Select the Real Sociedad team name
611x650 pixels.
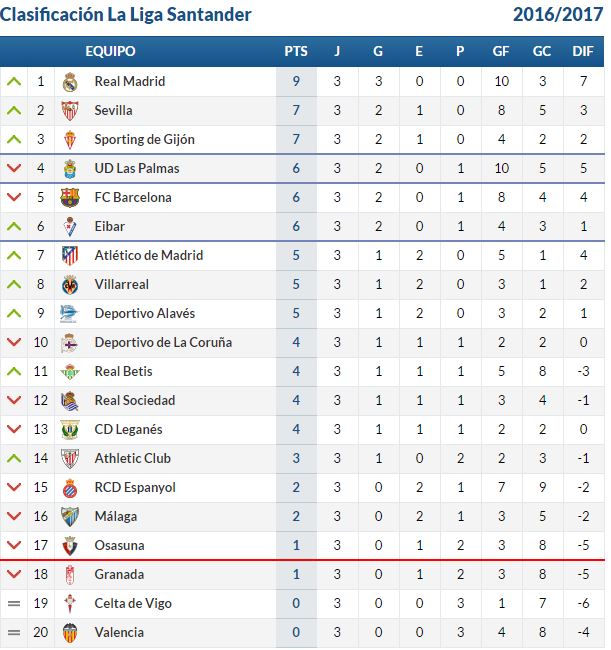point(135,400)
